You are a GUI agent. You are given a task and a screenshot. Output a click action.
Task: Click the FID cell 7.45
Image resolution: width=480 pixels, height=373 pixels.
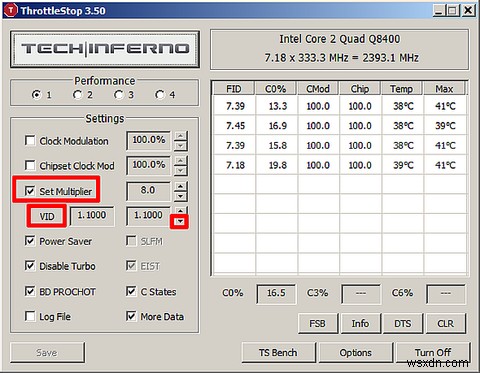[235, 126]
